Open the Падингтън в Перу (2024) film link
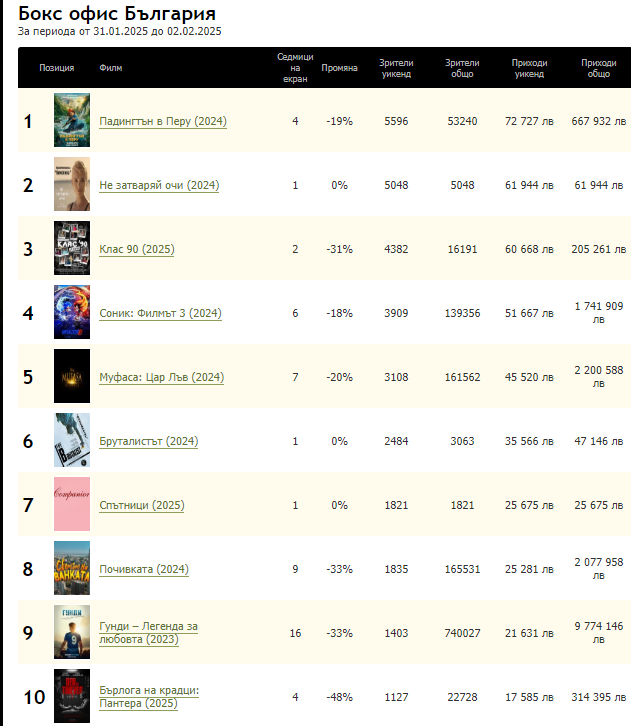The height and width of the screenshot is (726, 631). click(163, 122)
